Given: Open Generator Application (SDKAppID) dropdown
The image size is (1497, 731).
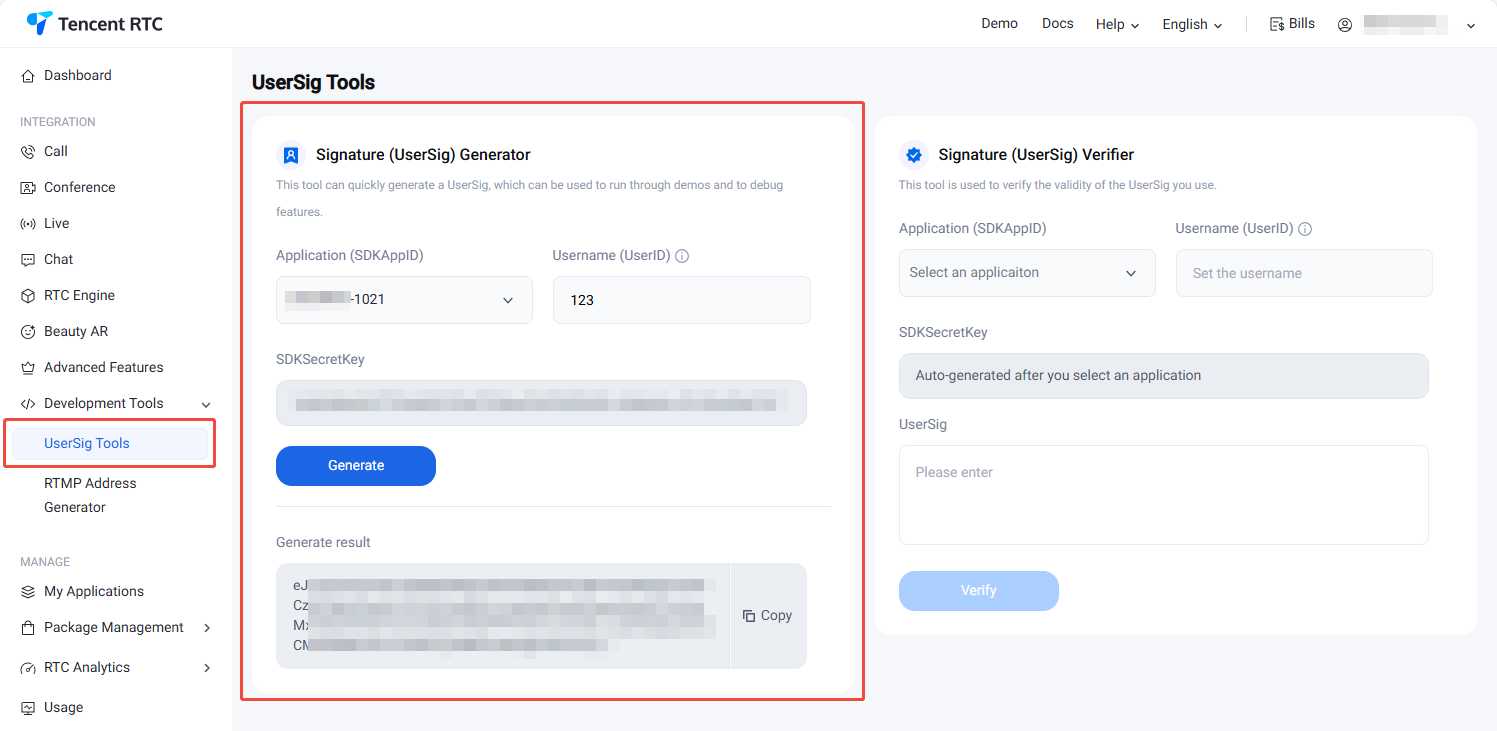Looking at the screenshot, I should point(404,300).
